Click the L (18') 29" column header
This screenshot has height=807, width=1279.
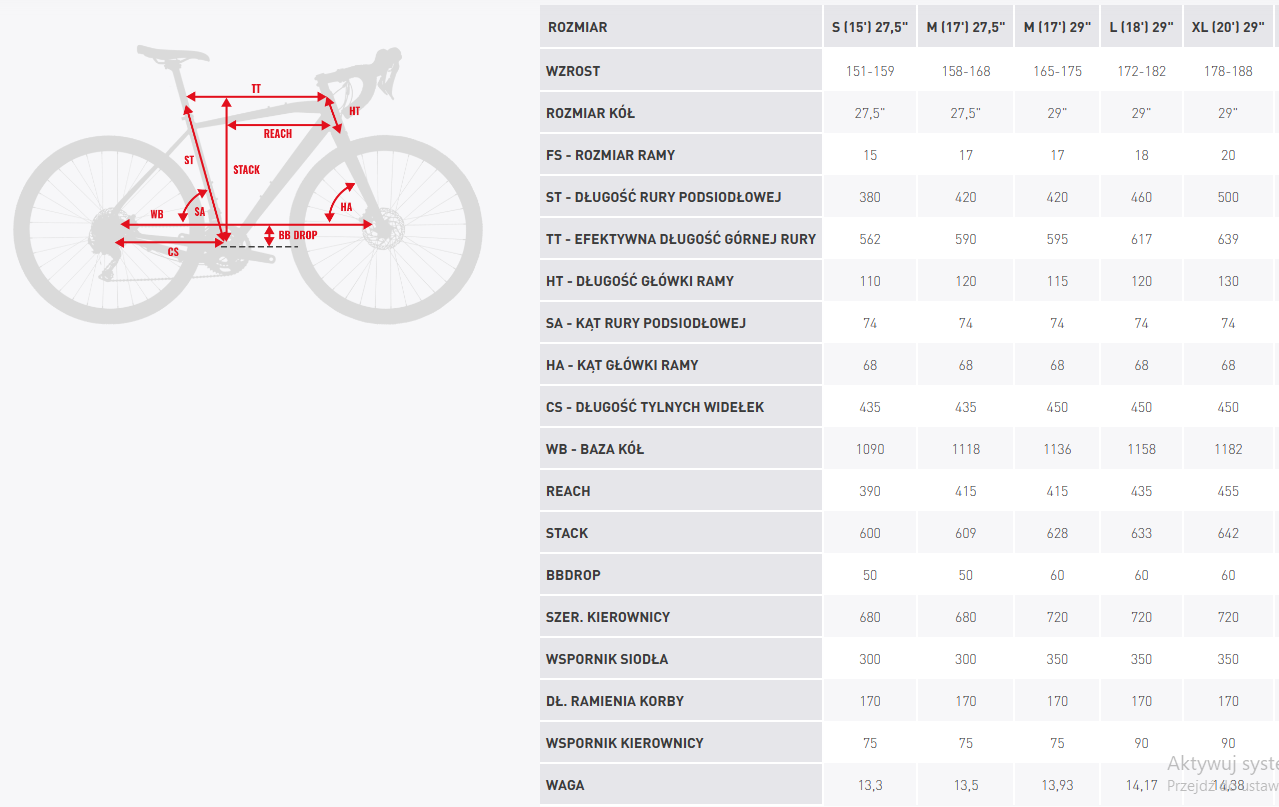click(x=1141, y=27)
